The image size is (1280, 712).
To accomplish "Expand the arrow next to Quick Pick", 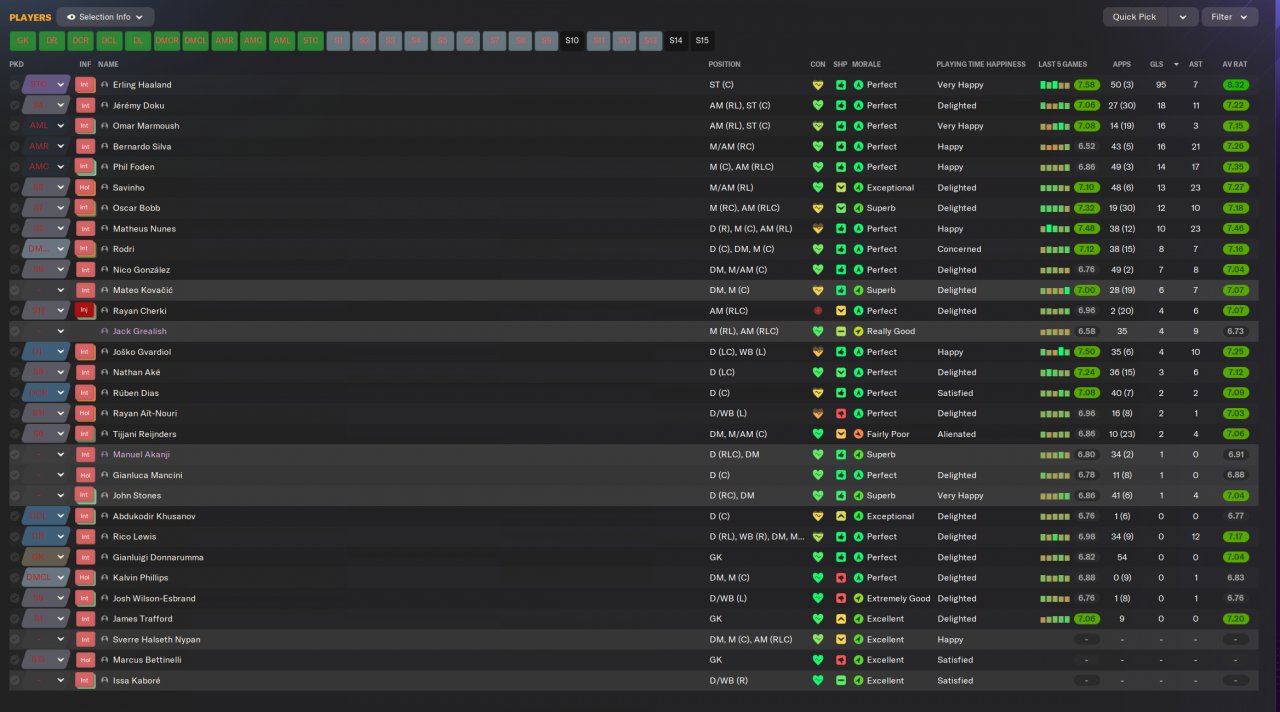I will [x=1184, y=17].
